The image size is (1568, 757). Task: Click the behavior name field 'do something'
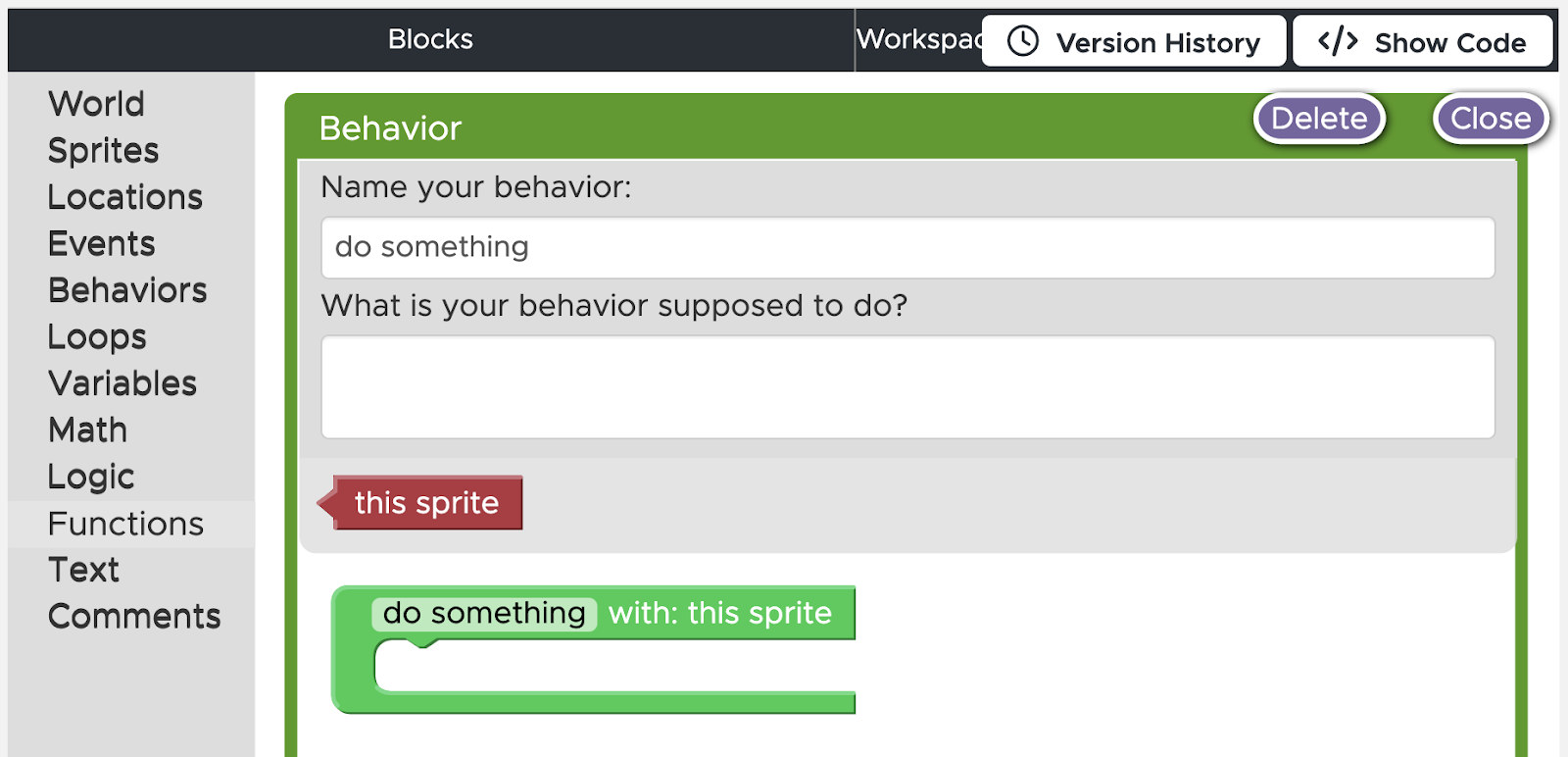click(907, 247)
